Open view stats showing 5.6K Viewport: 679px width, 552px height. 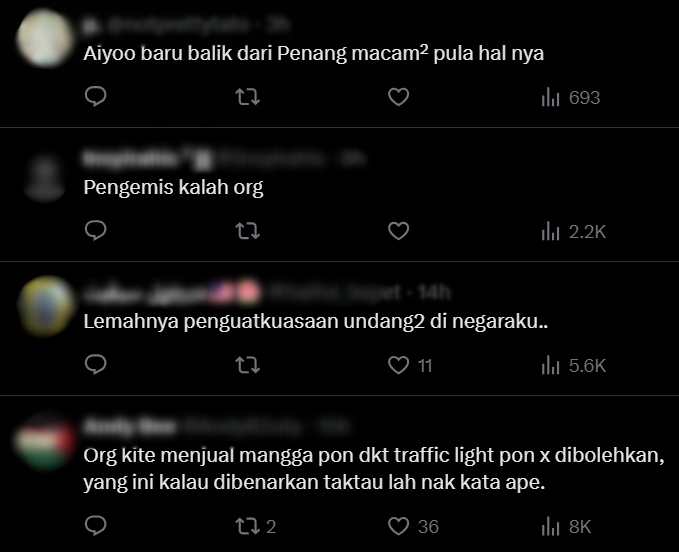pyautogui.click(x=573, y=366)
